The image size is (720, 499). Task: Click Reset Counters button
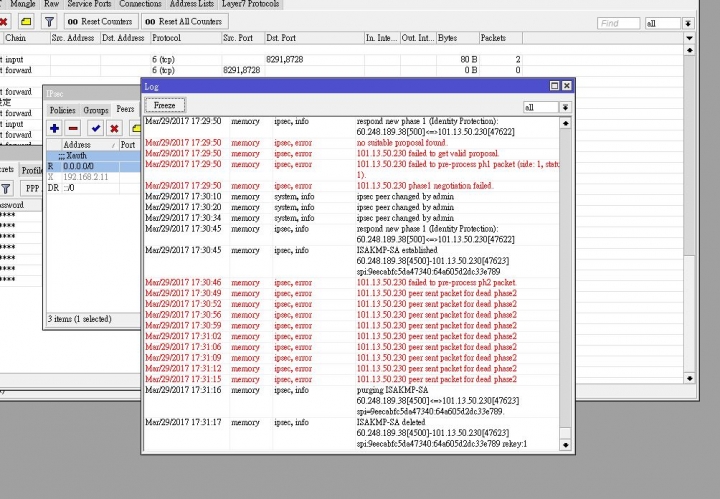100,22
